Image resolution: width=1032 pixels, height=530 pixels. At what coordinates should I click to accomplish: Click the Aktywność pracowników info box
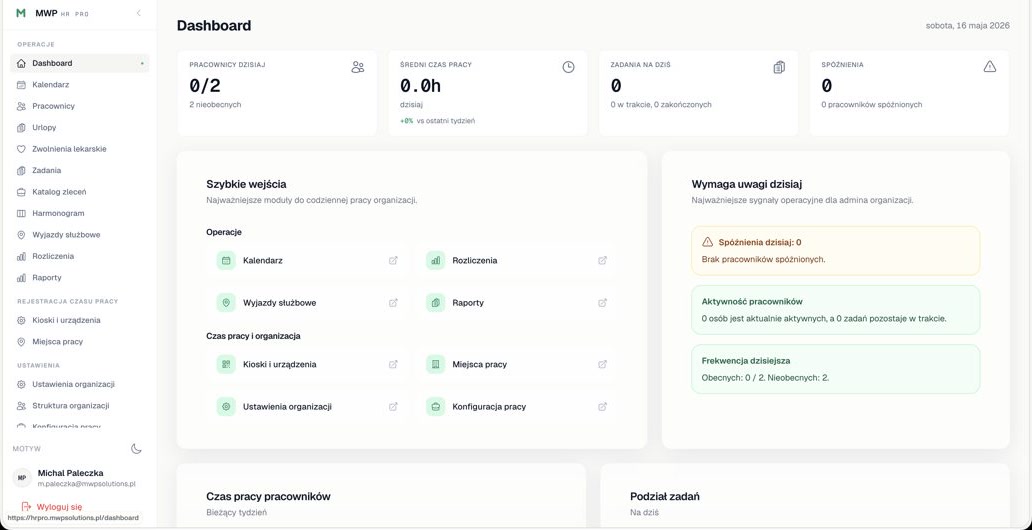pos(835,310)
